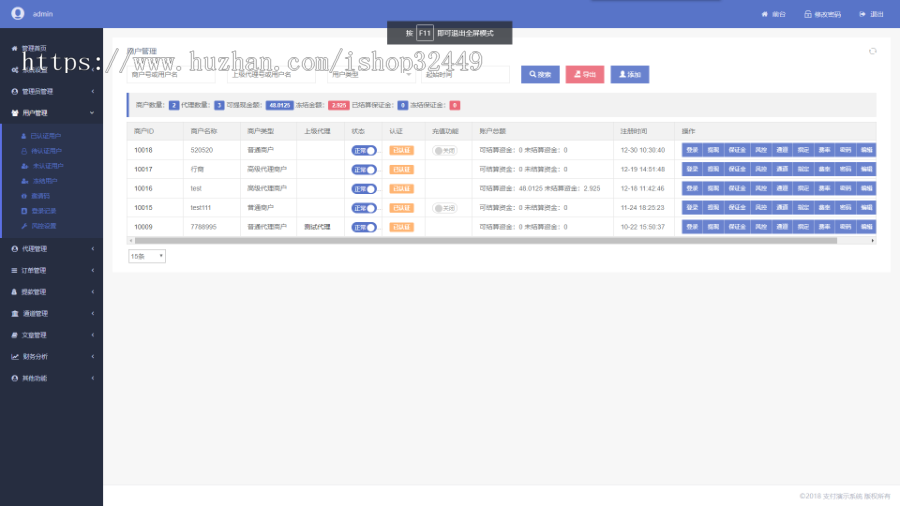Toggle the 正常 status switch for 10018
Image resolution: width=900 pixels, height=506 pixels.
pos(364,150)
